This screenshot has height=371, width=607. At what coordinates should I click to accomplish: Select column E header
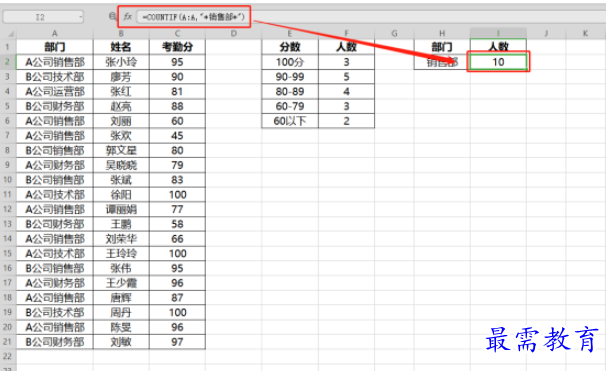click(x=290, y=34)
